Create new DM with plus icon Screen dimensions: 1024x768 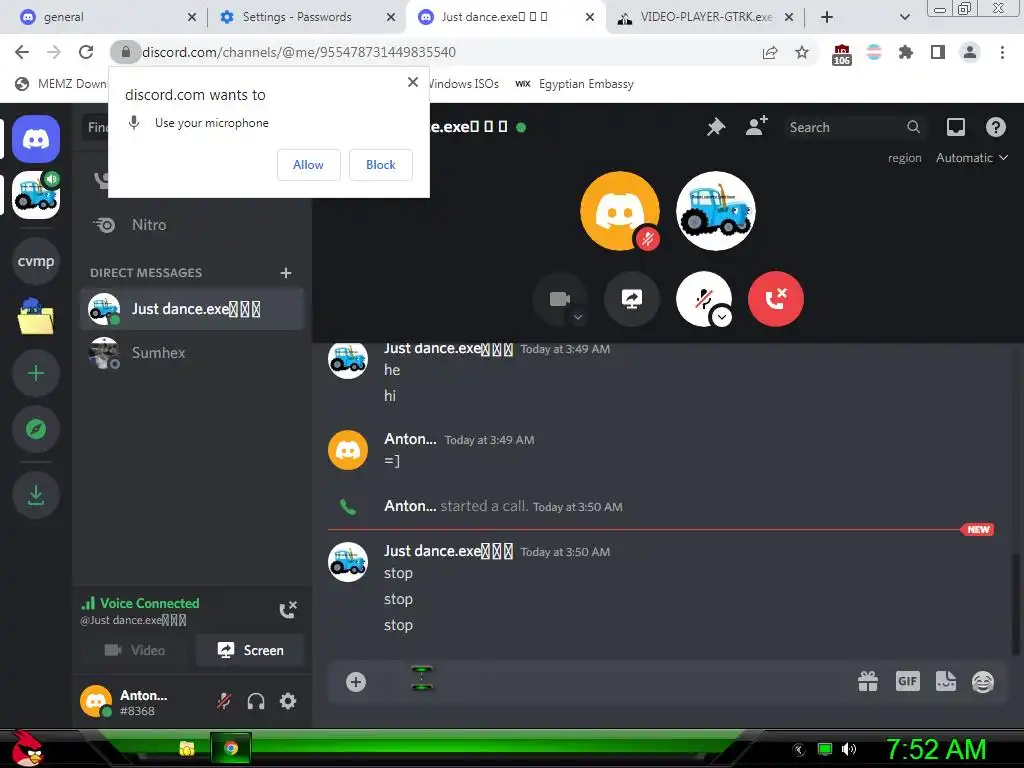click(285, 272)
